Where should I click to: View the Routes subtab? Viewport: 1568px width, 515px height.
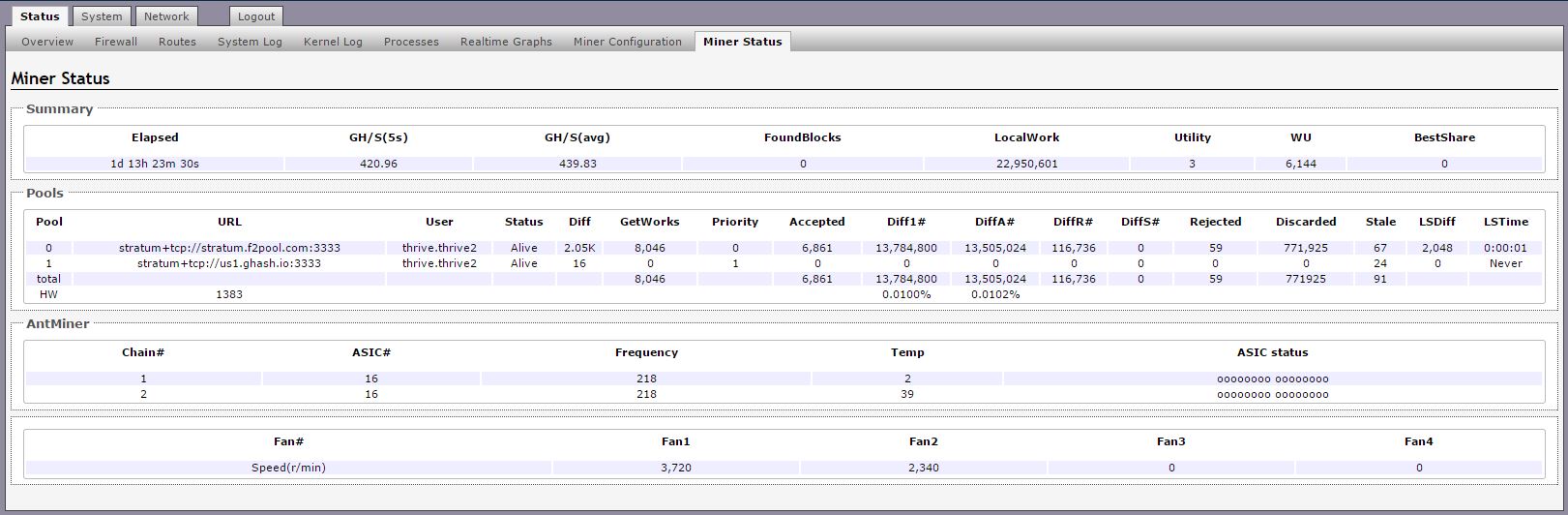click(177, 42)
